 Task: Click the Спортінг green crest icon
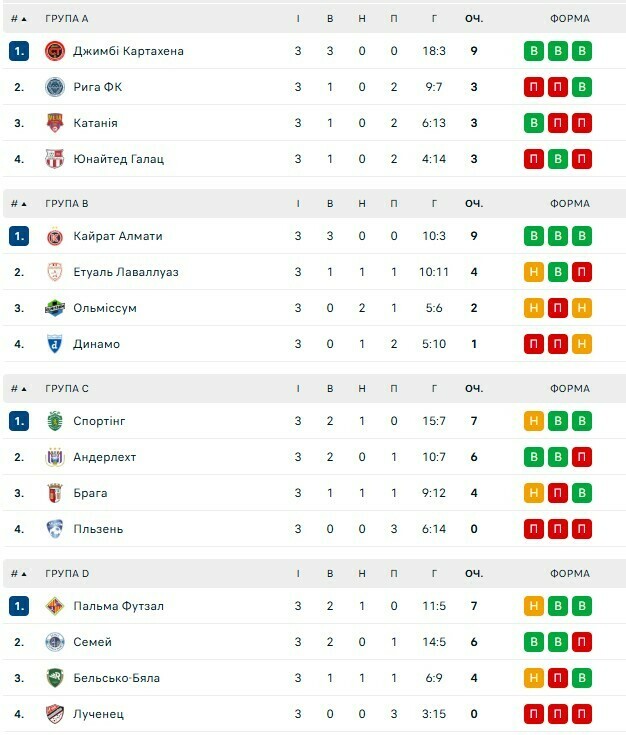click(x=54, y=421)
